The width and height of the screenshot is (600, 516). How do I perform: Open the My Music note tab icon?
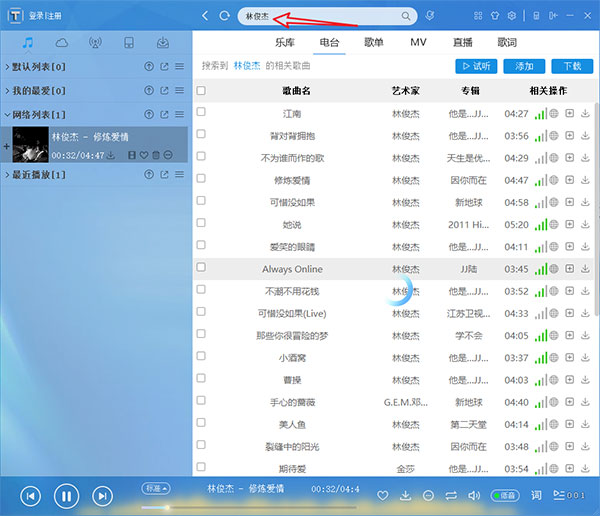coord(28,42)
